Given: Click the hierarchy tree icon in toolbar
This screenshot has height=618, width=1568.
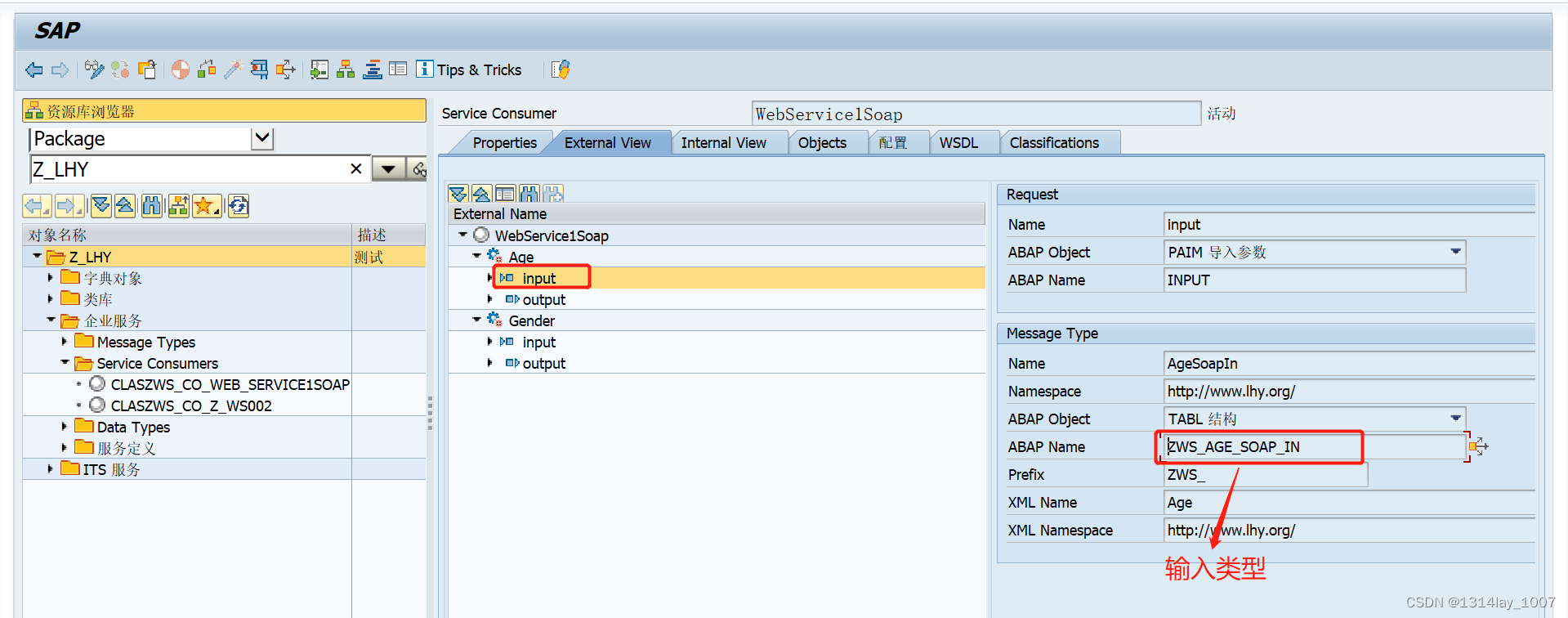Looking at the screenshot, I should pyautogui.click(x=346, y=70).
